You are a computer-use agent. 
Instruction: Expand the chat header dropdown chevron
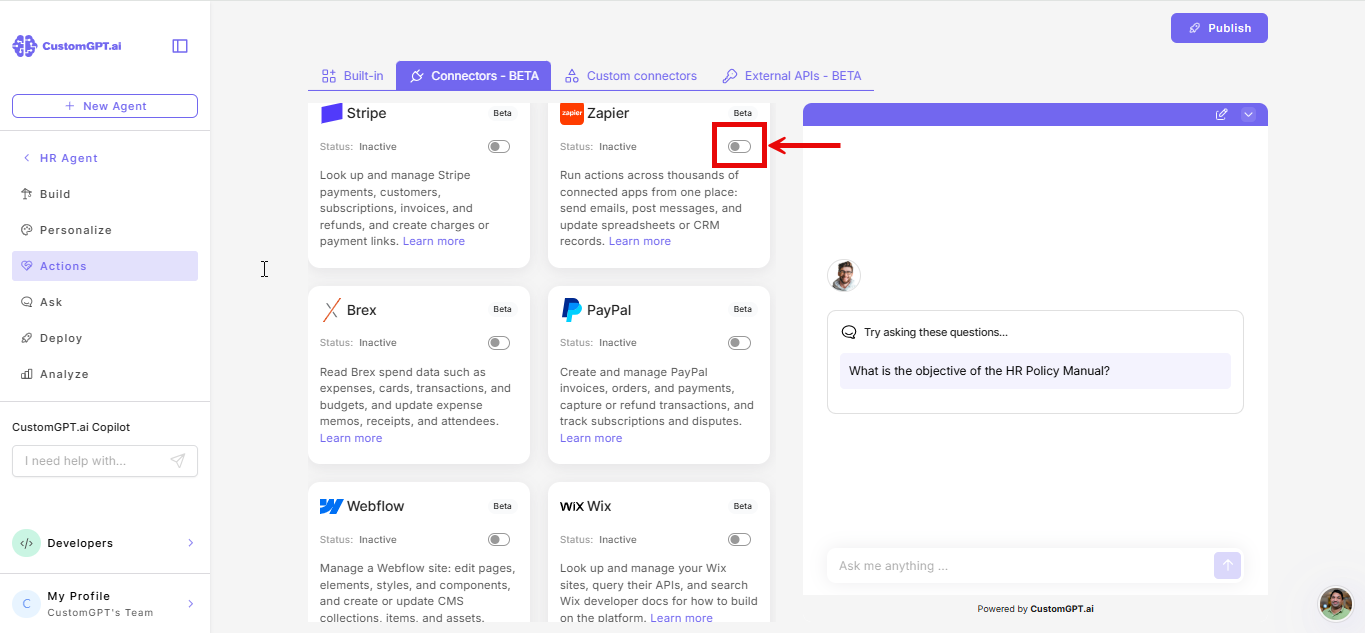[x=1248, y=114]
